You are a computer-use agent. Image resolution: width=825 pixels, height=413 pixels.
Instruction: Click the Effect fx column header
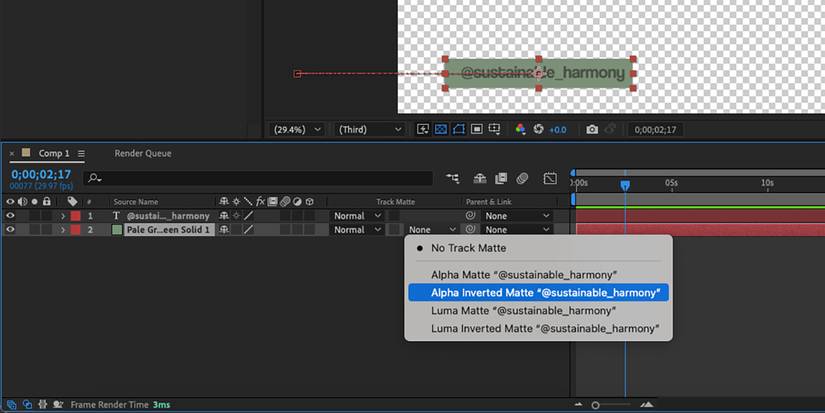click(x=260, y=202)
